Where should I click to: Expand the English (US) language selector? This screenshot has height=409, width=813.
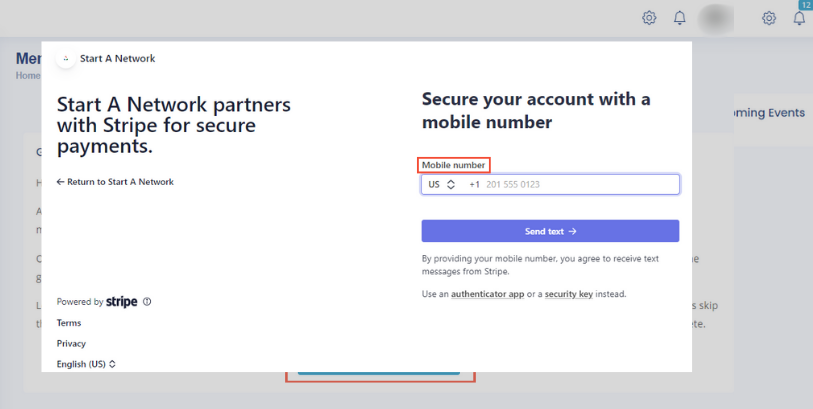click(87, 364)
